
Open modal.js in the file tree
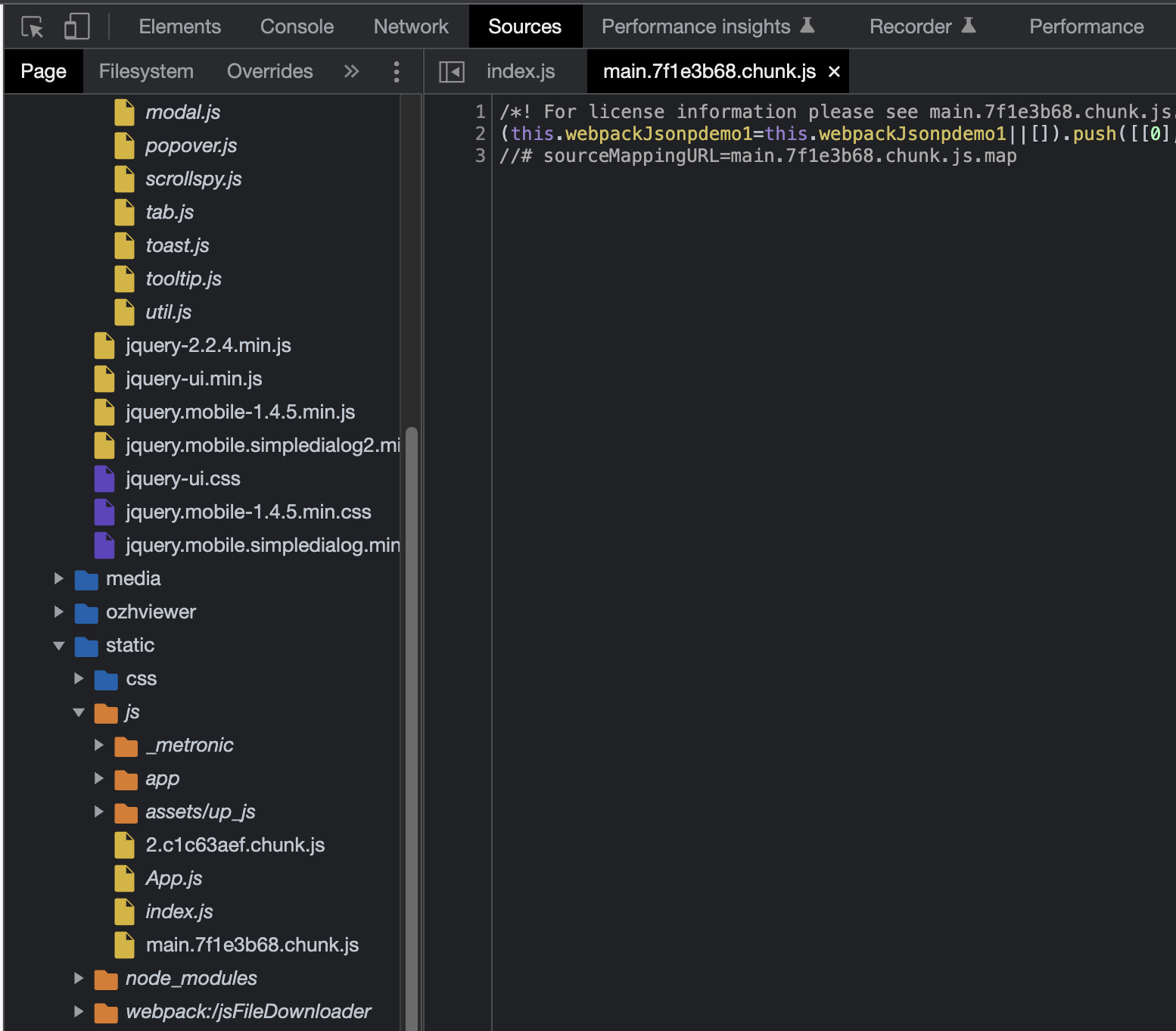tap(182, 112)
